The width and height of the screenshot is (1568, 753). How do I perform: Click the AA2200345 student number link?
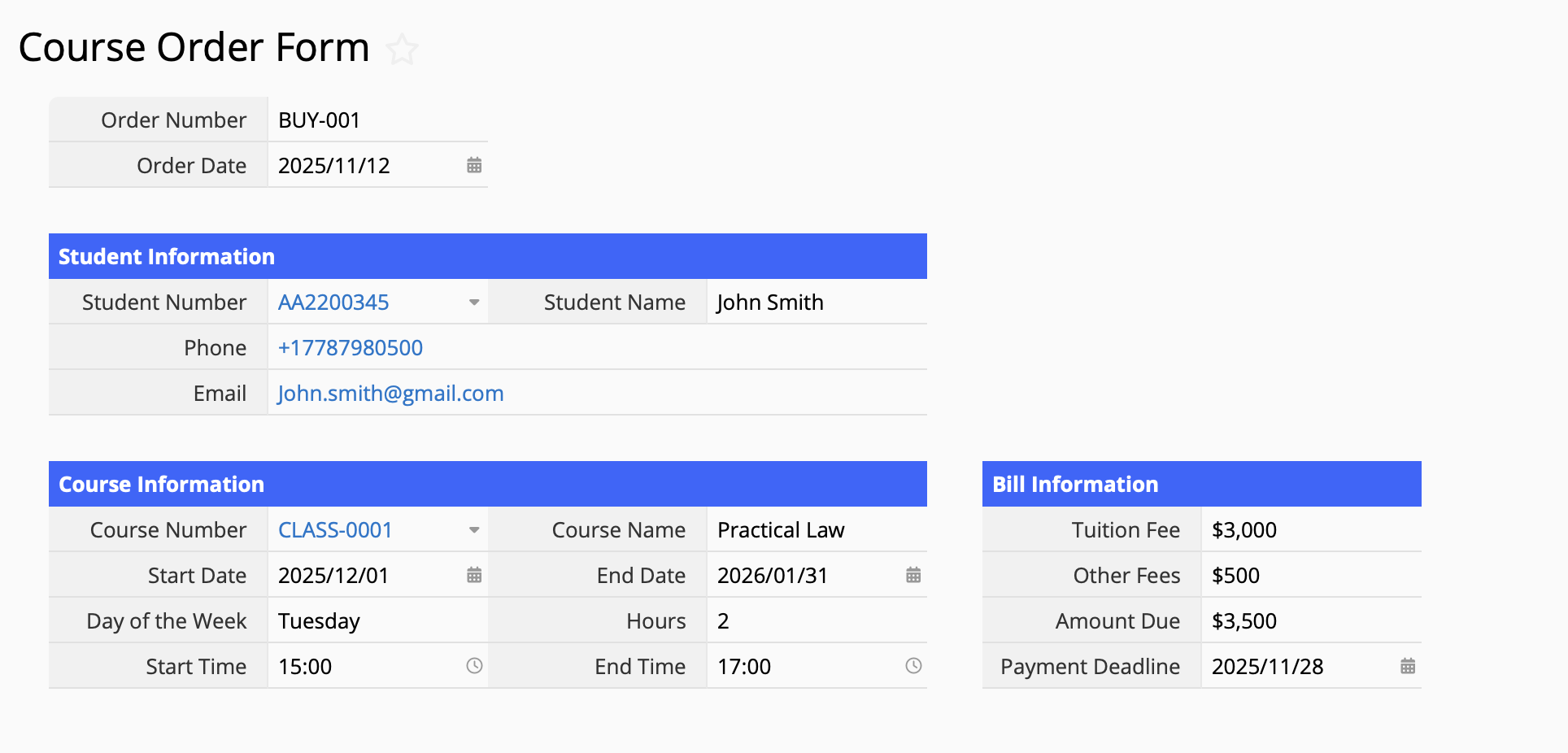333,303
